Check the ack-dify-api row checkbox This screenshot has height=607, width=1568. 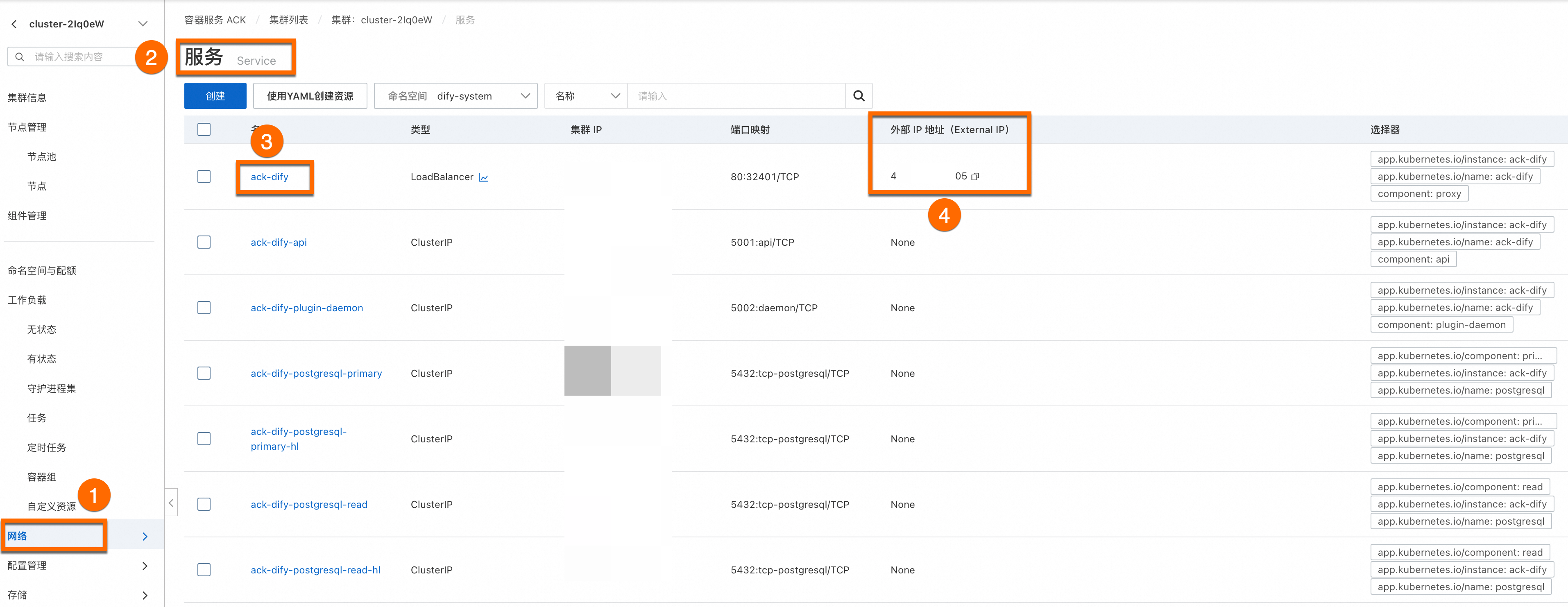[x=204, y=242]
